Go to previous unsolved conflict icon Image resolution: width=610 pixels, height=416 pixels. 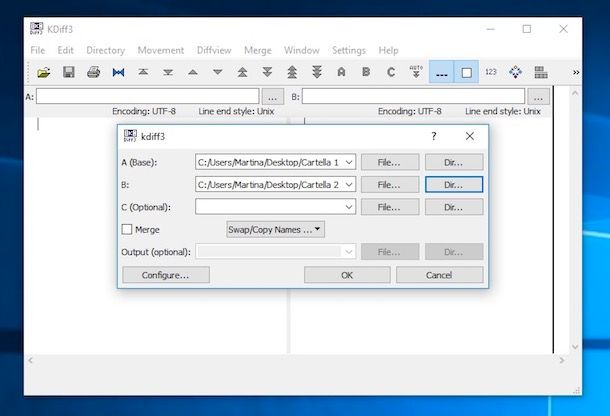click(x=292, y=72)
